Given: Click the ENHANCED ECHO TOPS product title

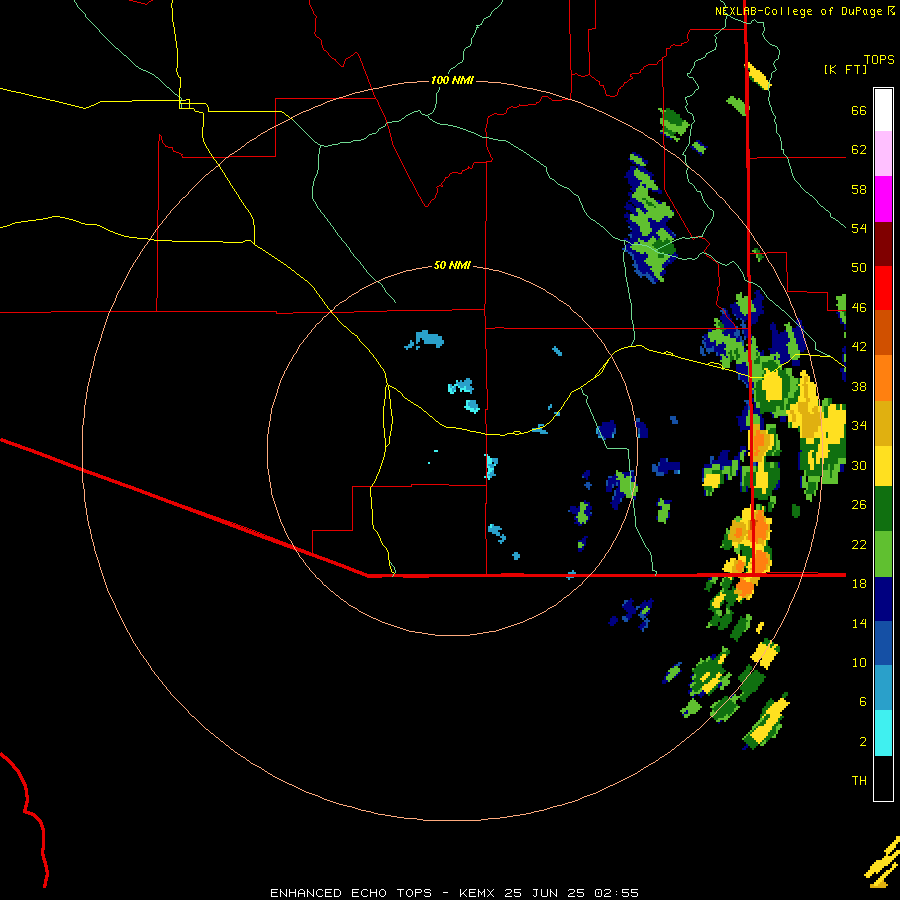Looking at the screenshot, I should [x=351, y=893].
